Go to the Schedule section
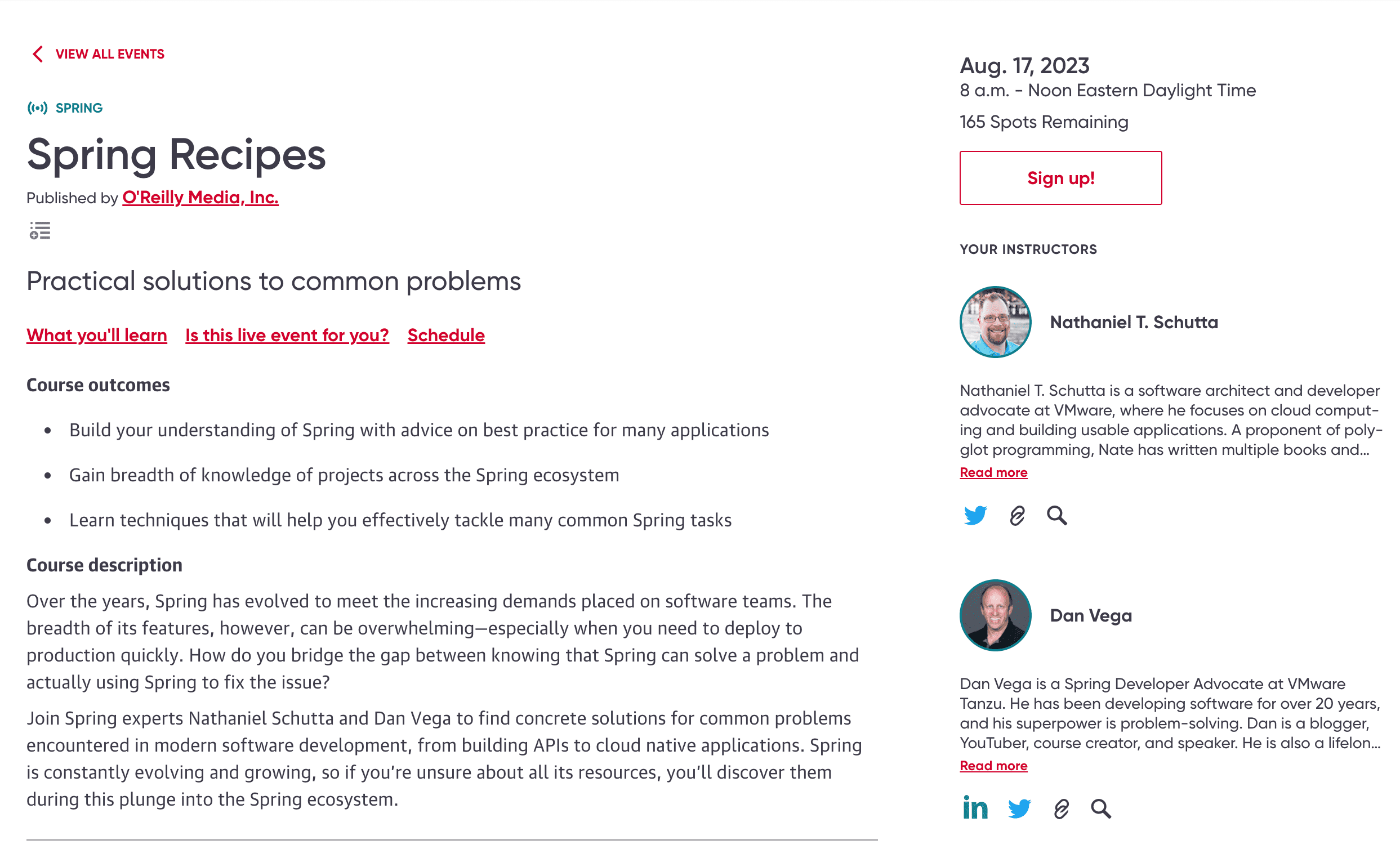This screenshot has height=858, width=1400. click(x=446, y=335)
